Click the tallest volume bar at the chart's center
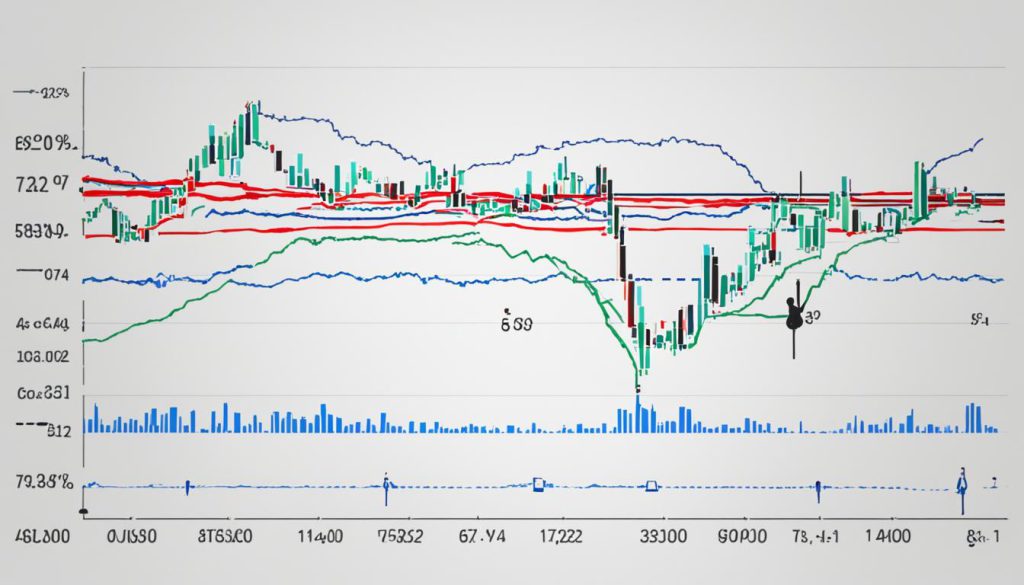The height and width of the screenshot is (585, 1024). [637, 414]
